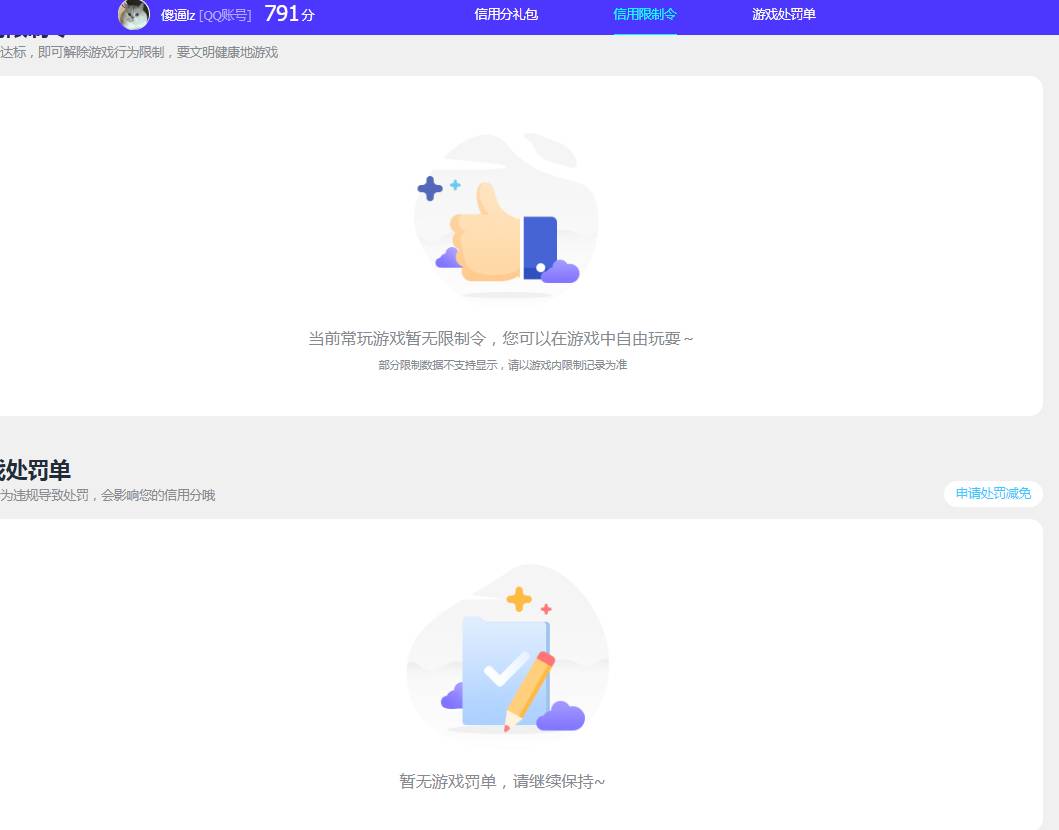The width and height of the screenshot is (1059, 830).
Task: Click the 当前常玩游戏暂无限制令 message text
Action: pyautogui.click(x=502, y=339)
